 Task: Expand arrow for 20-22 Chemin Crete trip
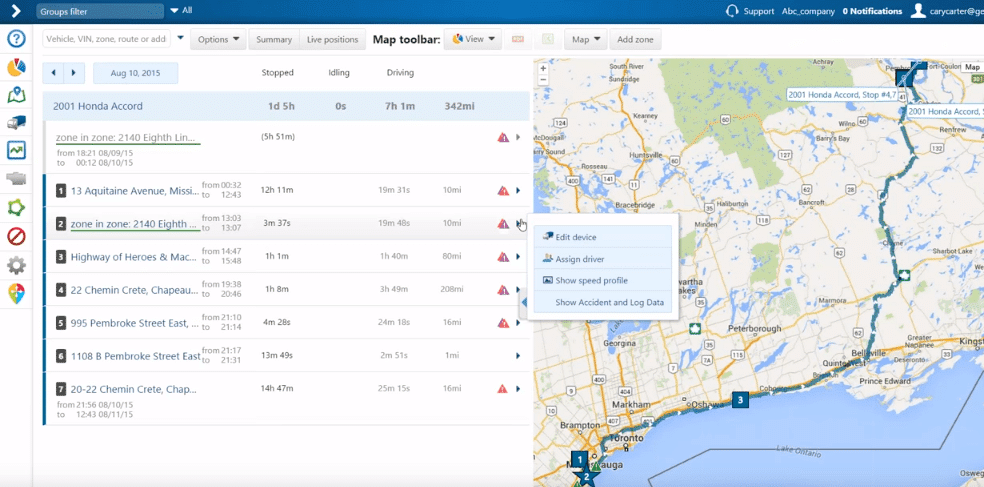tap(518, 388)
